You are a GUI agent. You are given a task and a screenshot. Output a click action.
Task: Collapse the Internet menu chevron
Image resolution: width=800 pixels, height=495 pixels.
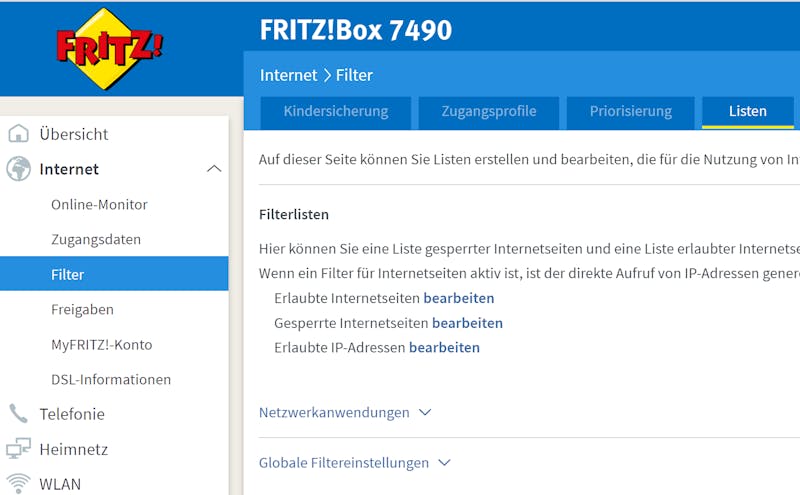(x=214, y=169)
